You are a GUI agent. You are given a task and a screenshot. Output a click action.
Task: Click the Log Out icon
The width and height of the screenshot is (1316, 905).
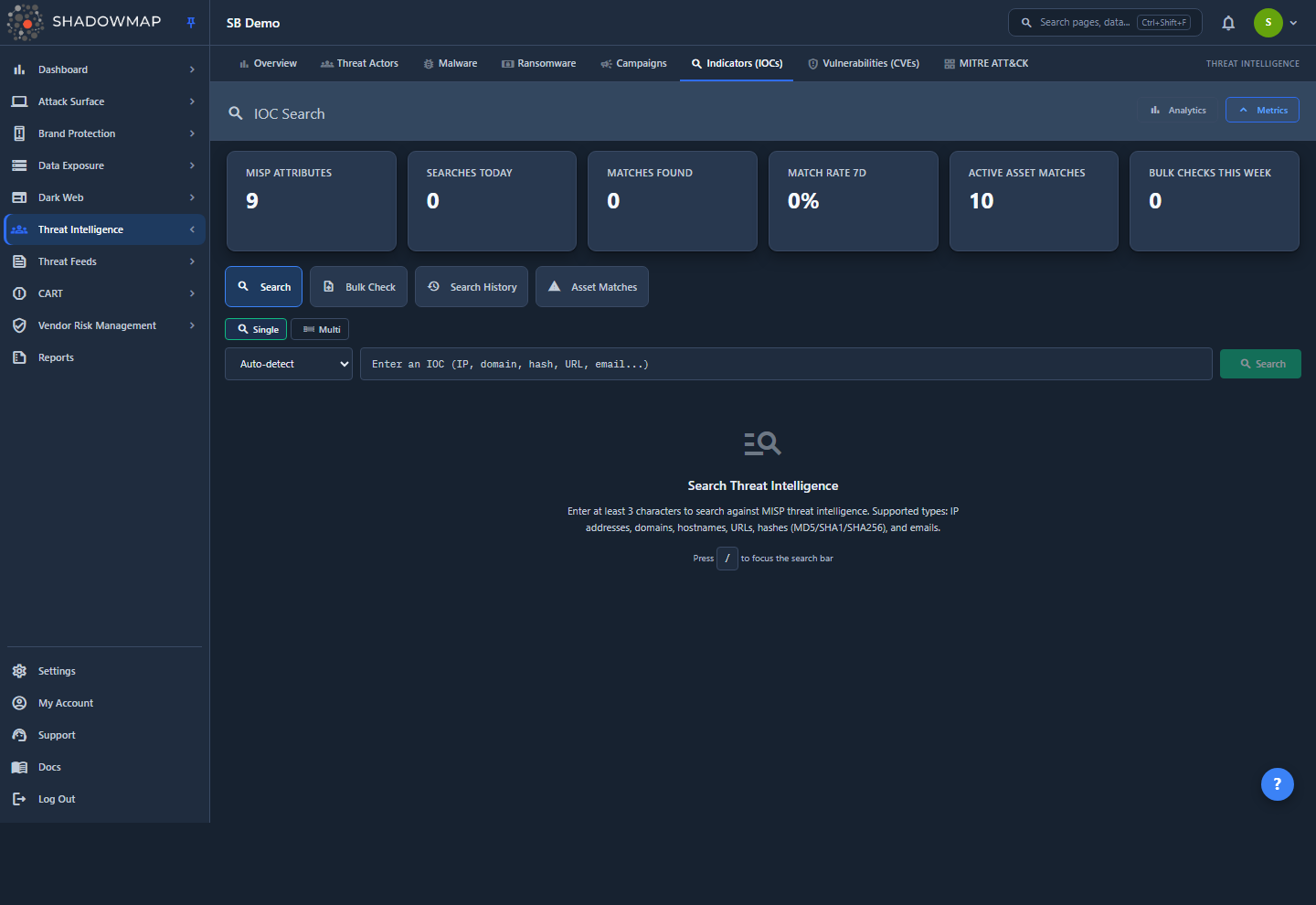tap(19, 799)
